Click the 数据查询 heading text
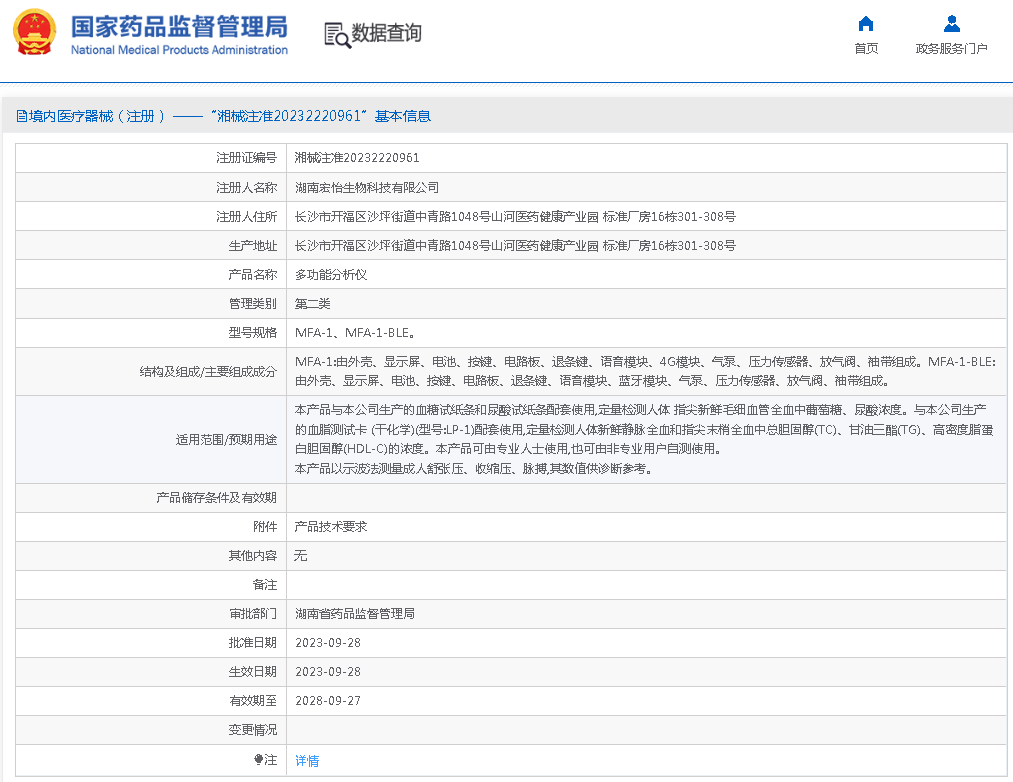Viewport: 1013px width, 782px height. (386, 34)
